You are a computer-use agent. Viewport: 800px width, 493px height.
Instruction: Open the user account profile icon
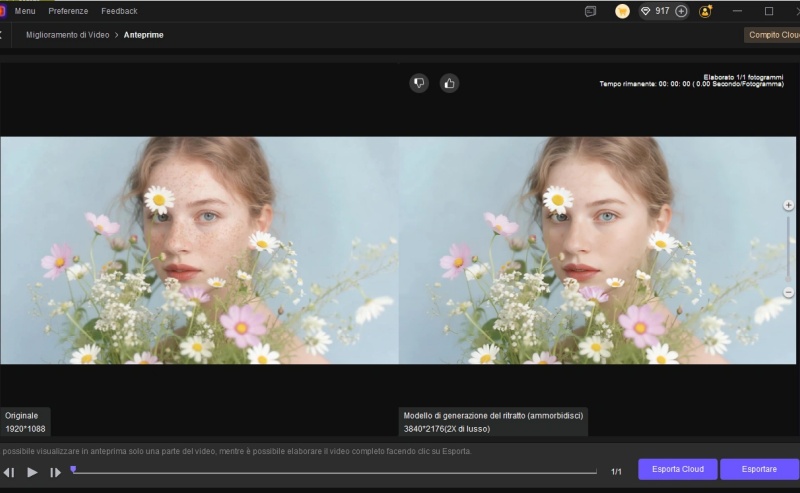pyautogui.click(x=706, y=11)
